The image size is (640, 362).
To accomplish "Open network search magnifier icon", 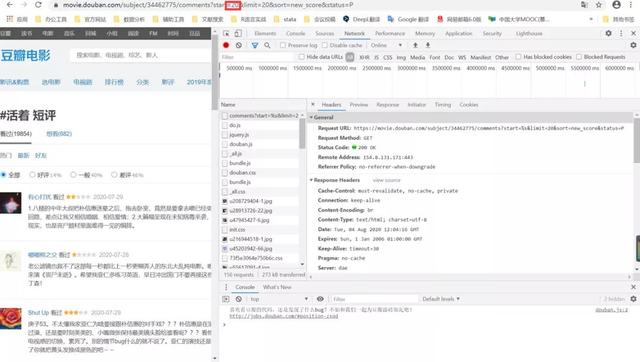I will [267, 45].
